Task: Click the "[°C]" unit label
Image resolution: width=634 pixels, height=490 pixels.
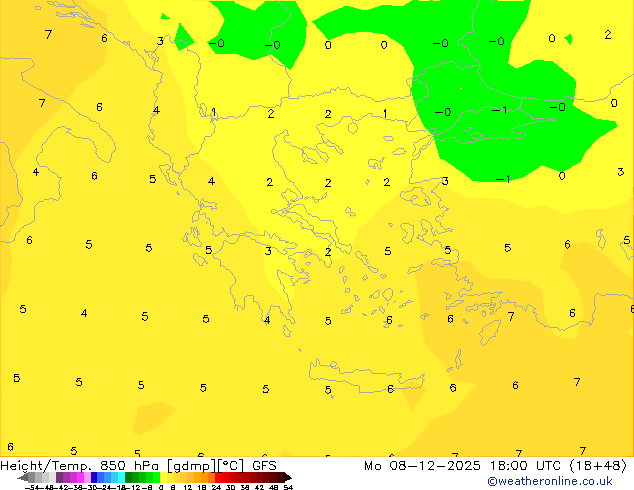Action: (231, 466)
